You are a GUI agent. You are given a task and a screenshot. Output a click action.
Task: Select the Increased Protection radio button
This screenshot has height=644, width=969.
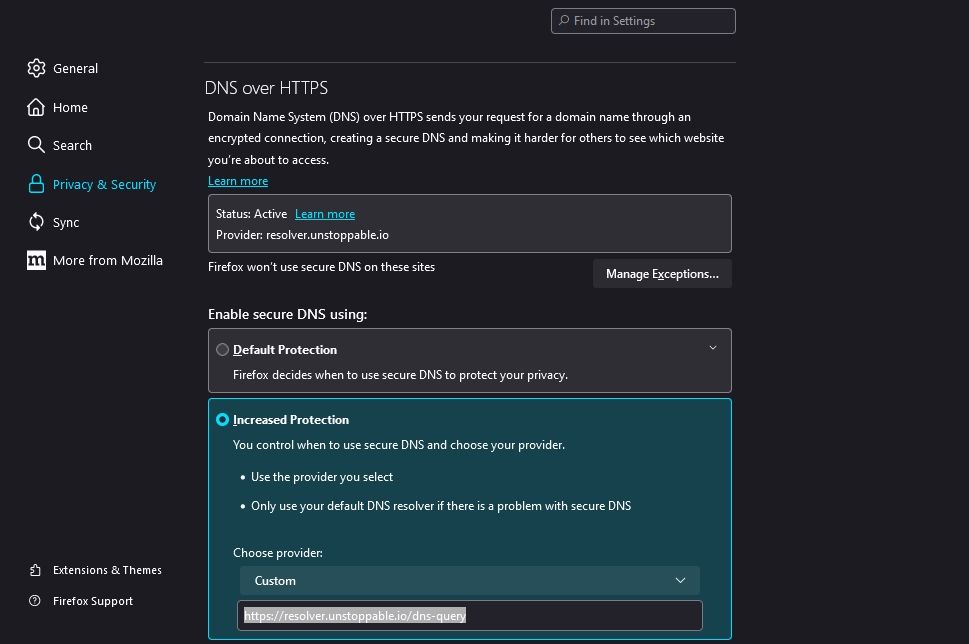222,419
